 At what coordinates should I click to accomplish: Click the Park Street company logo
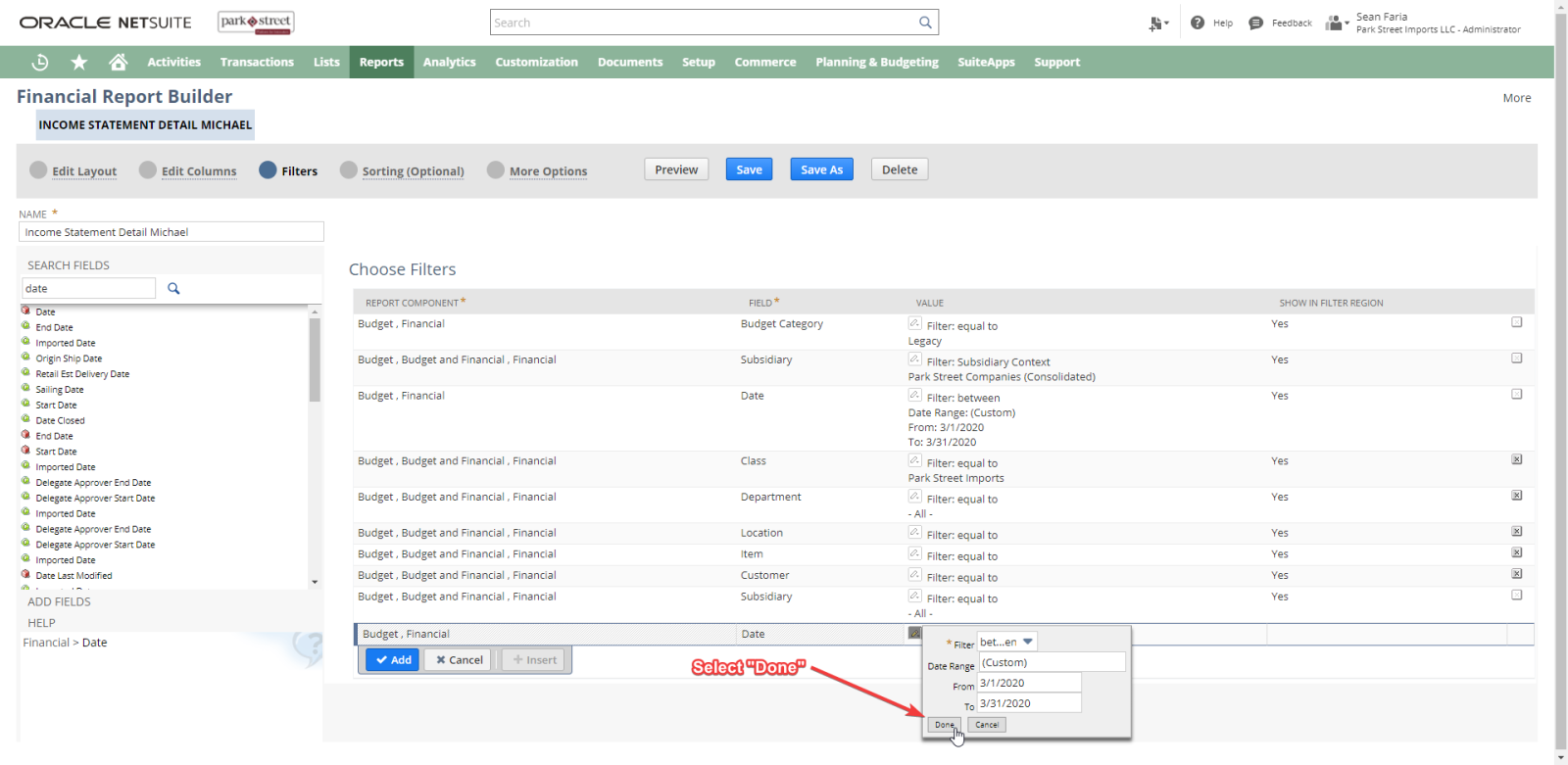256,23
